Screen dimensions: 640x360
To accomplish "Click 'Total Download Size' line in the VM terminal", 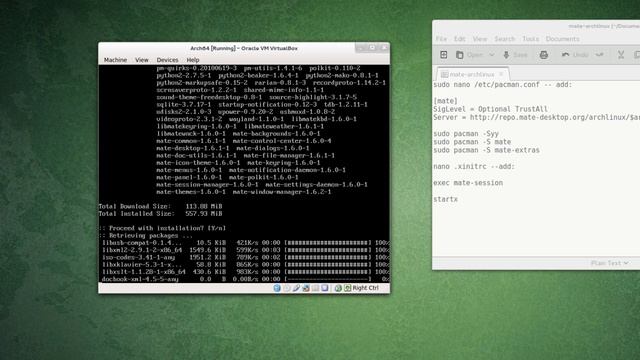I will pos(160,207).
